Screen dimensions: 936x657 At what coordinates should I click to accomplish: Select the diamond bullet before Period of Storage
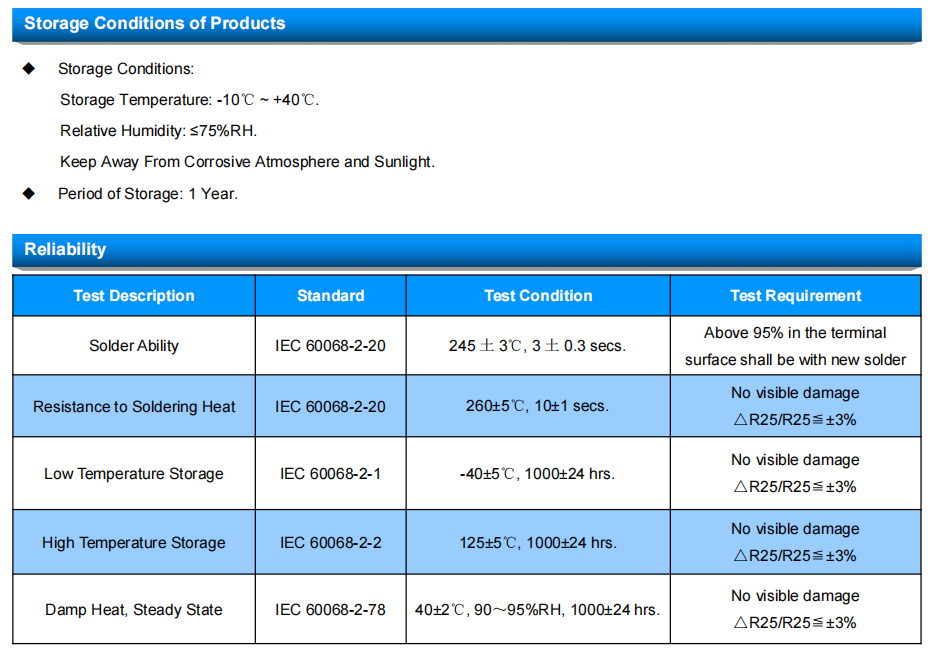pos(29,193)
